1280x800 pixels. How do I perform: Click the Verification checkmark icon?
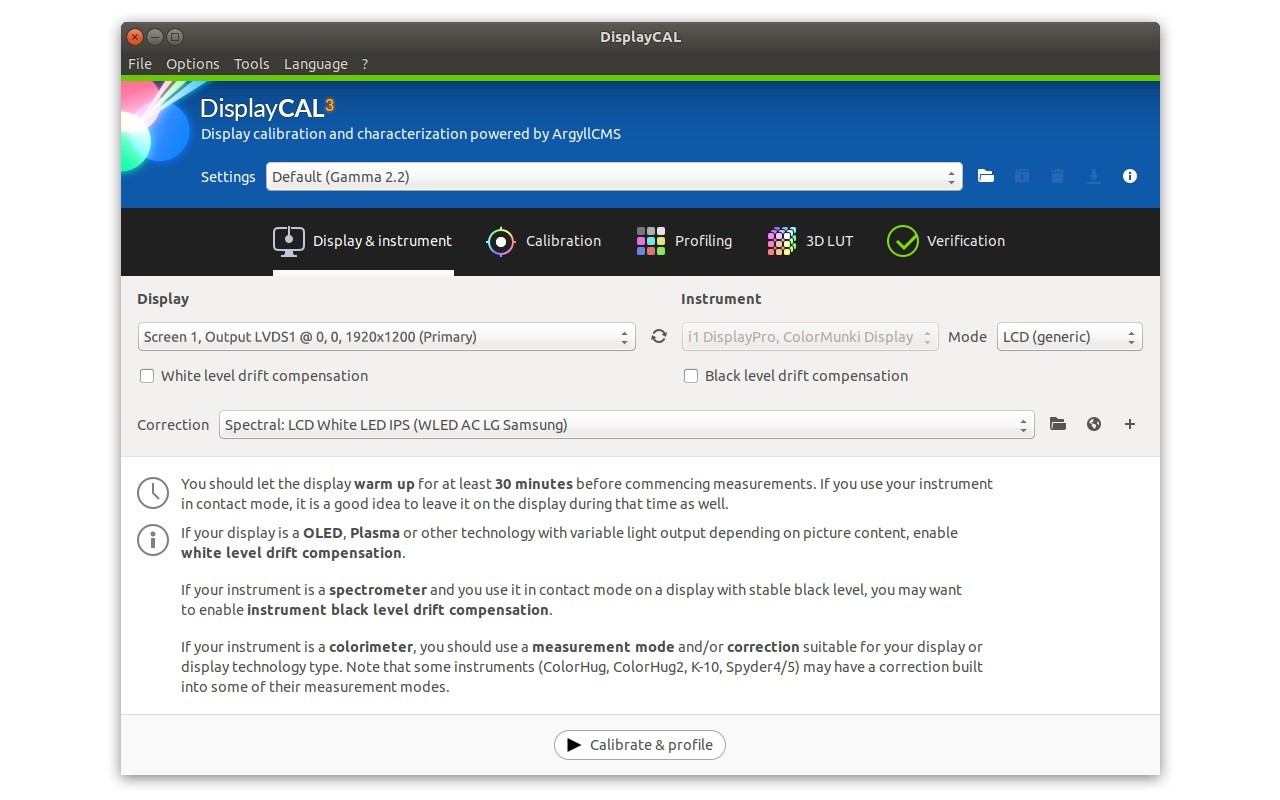coord(903,240)
